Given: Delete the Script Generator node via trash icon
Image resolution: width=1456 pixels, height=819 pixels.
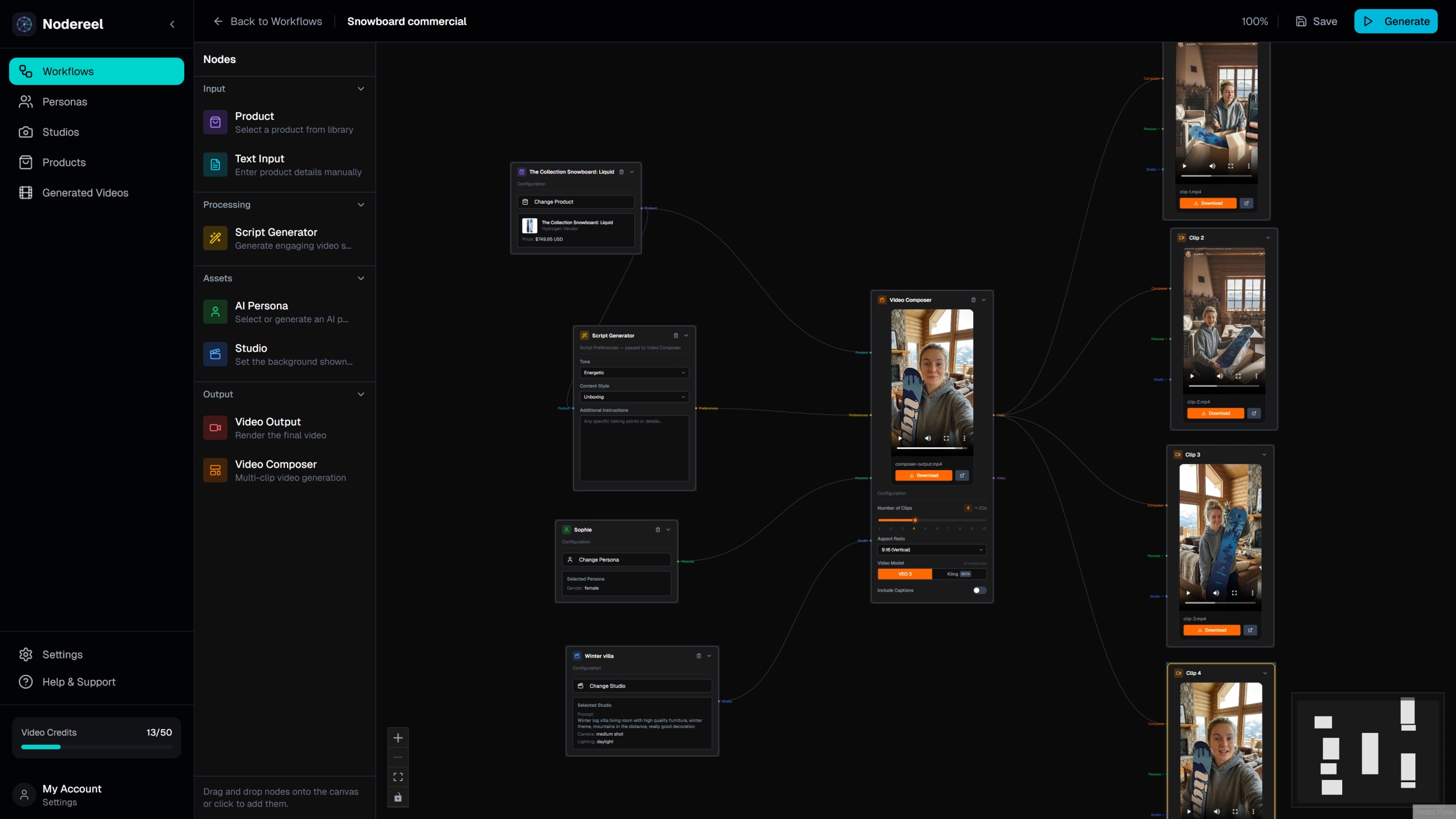Looking at the screenshot, I should tap(677, 335).
